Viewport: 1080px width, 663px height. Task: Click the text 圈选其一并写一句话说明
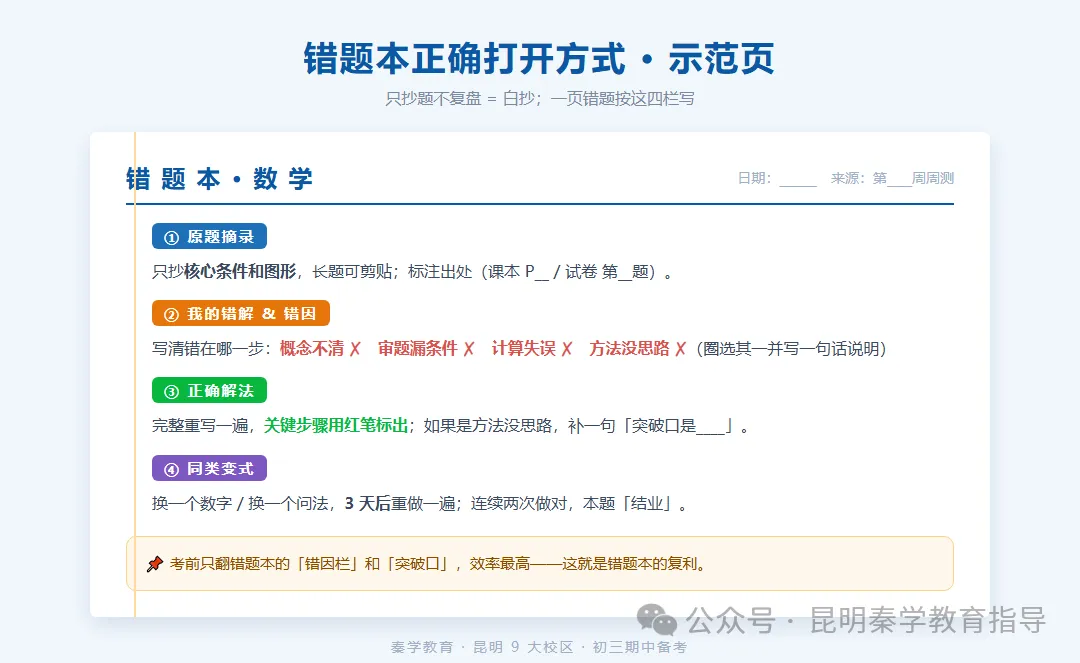tap(791, 348)
